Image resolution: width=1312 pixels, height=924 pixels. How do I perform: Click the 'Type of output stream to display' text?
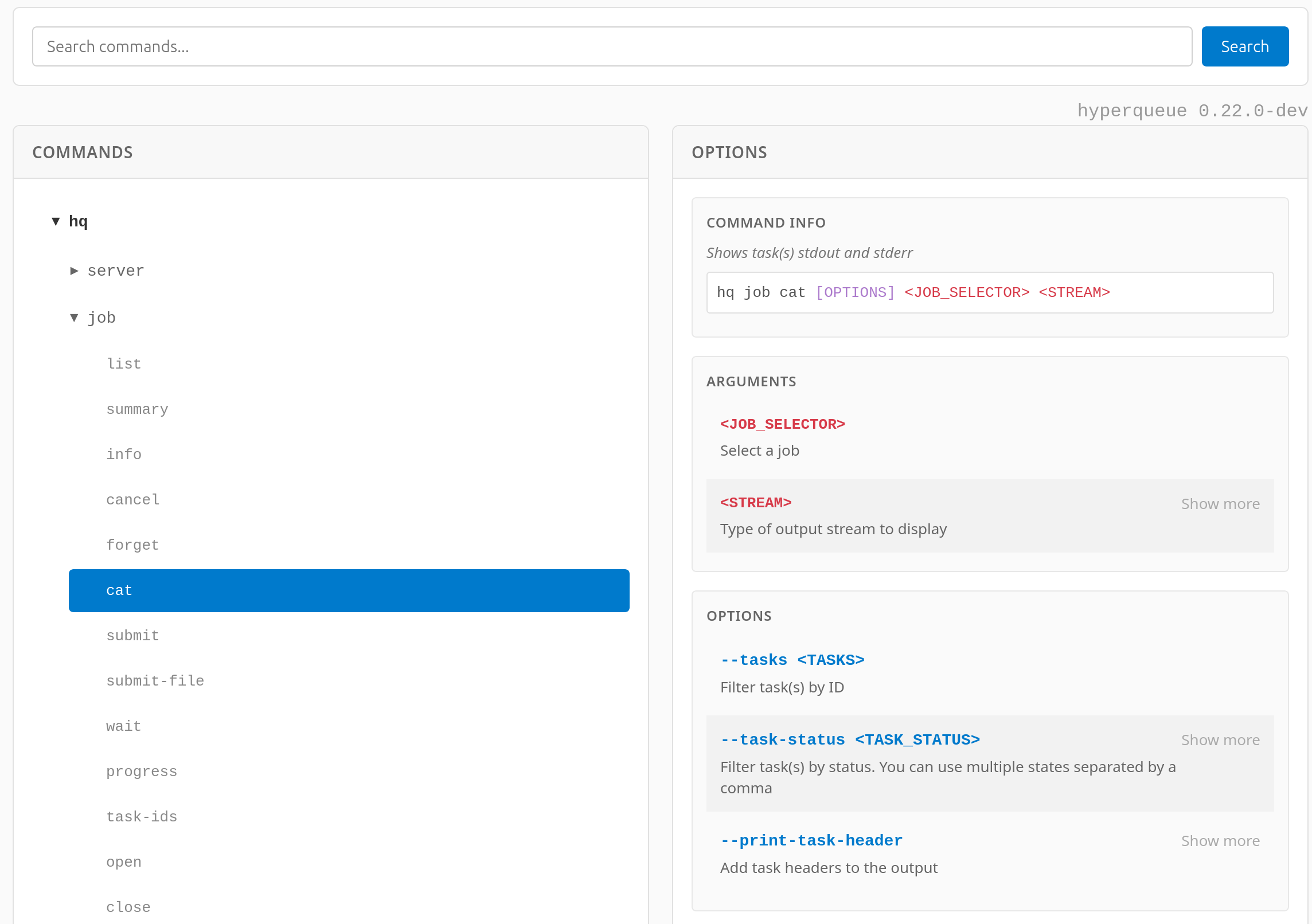coord(833,529)
